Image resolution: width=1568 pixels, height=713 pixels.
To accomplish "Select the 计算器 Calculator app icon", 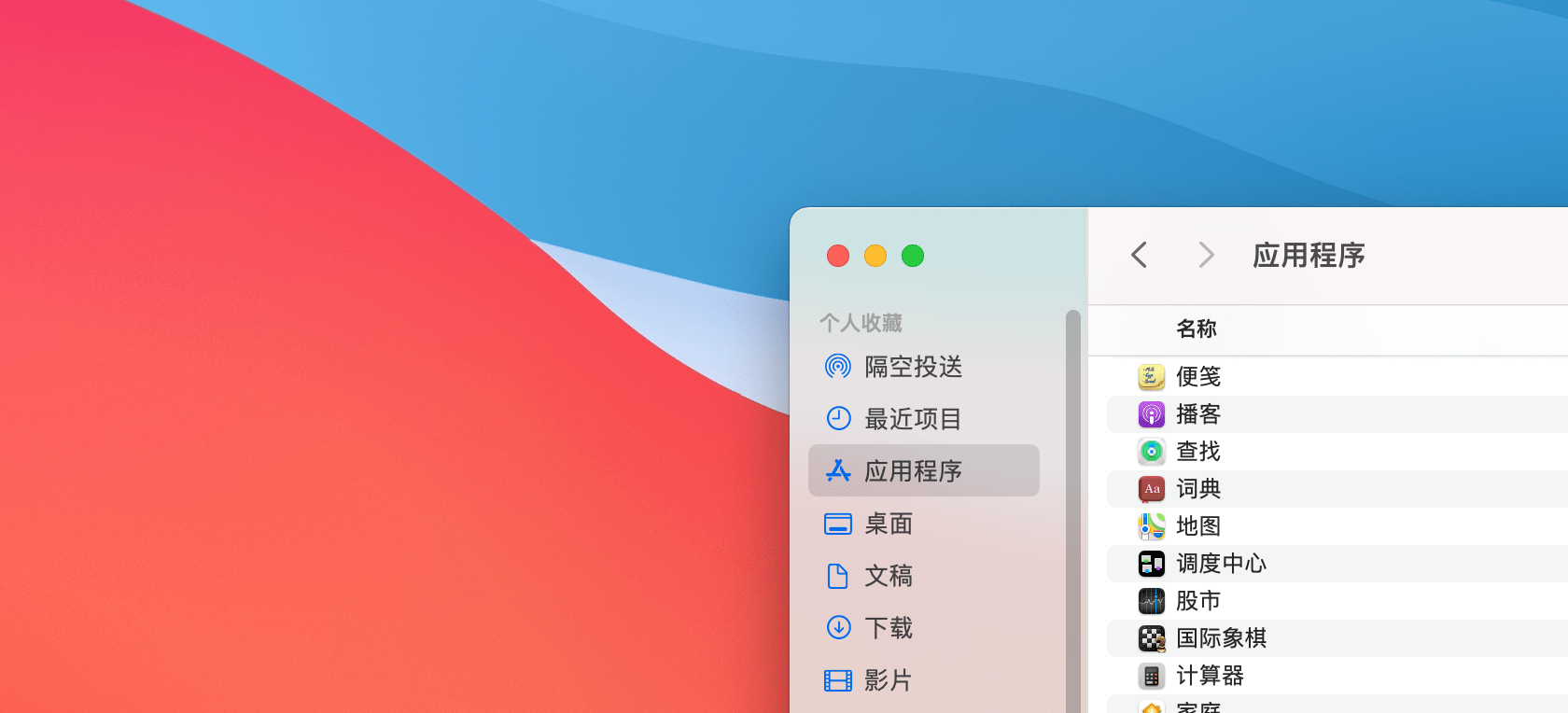I will tap(1152, 675).
